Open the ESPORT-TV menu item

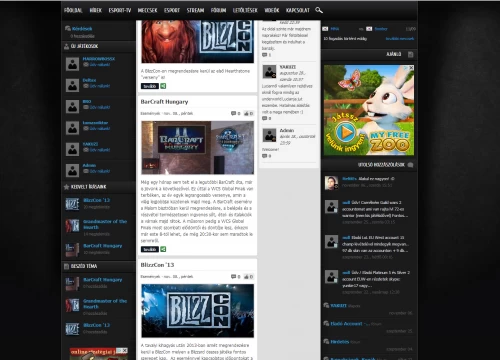[120, 10]
